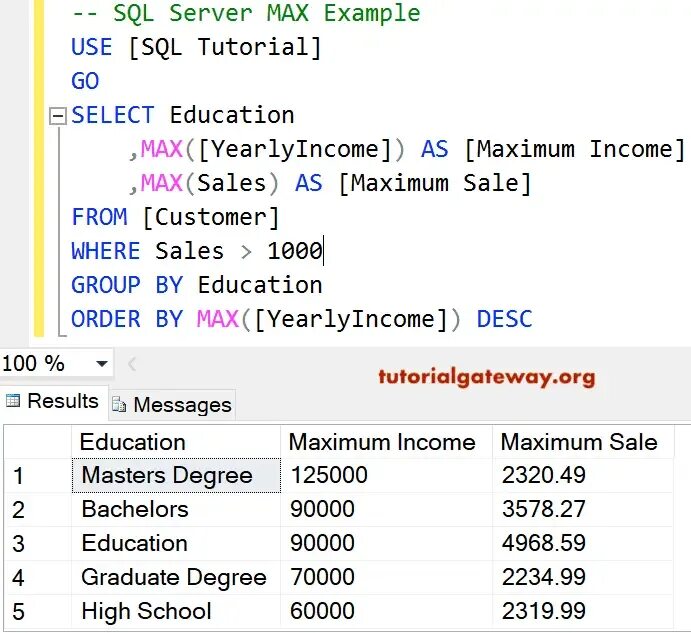Click [Maximum Income] alias in the query
This screenshot has width=691, height=633.
click(575, 149)
